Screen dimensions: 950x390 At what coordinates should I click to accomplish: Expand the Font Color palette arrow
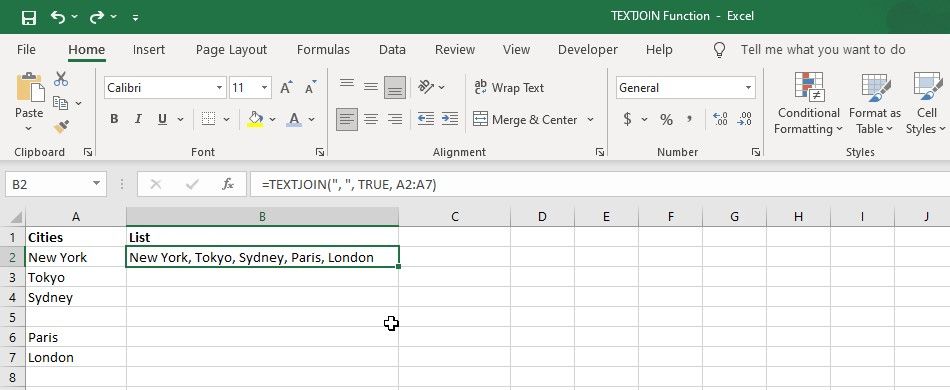click(x=312, y=120)
